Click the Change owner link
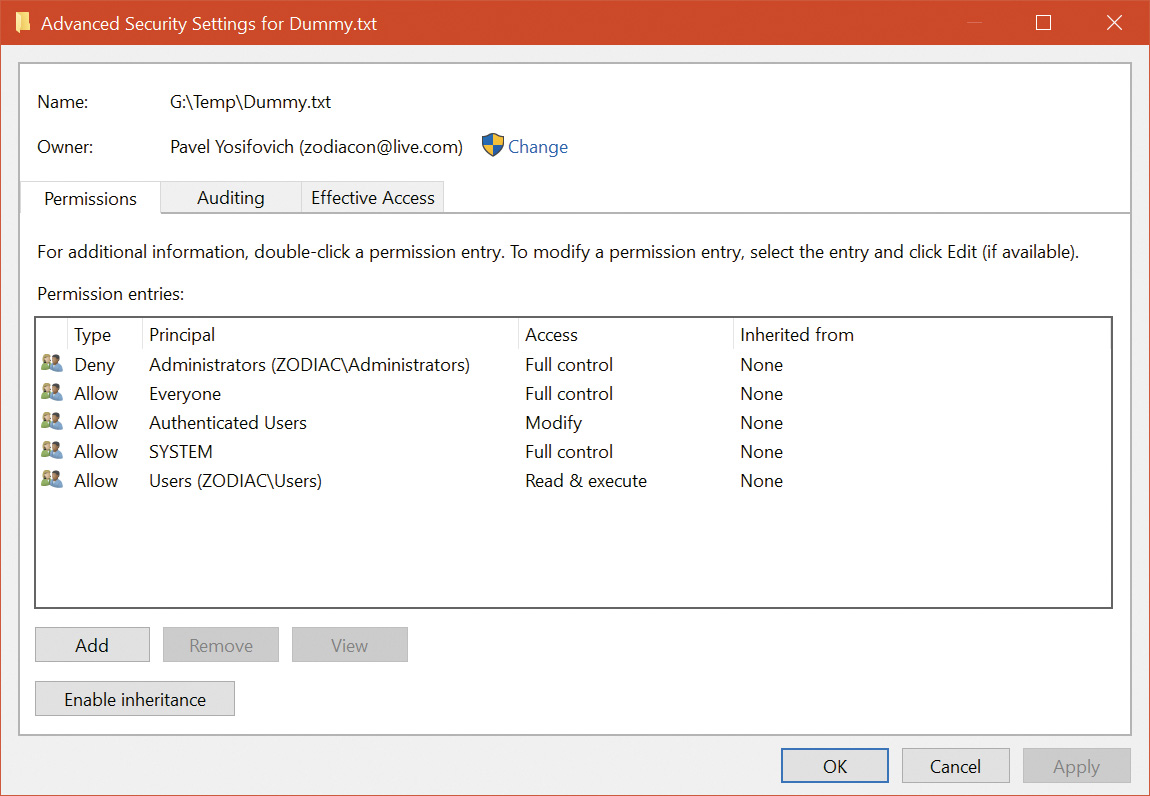1150x796 pixels. [537, 147]
